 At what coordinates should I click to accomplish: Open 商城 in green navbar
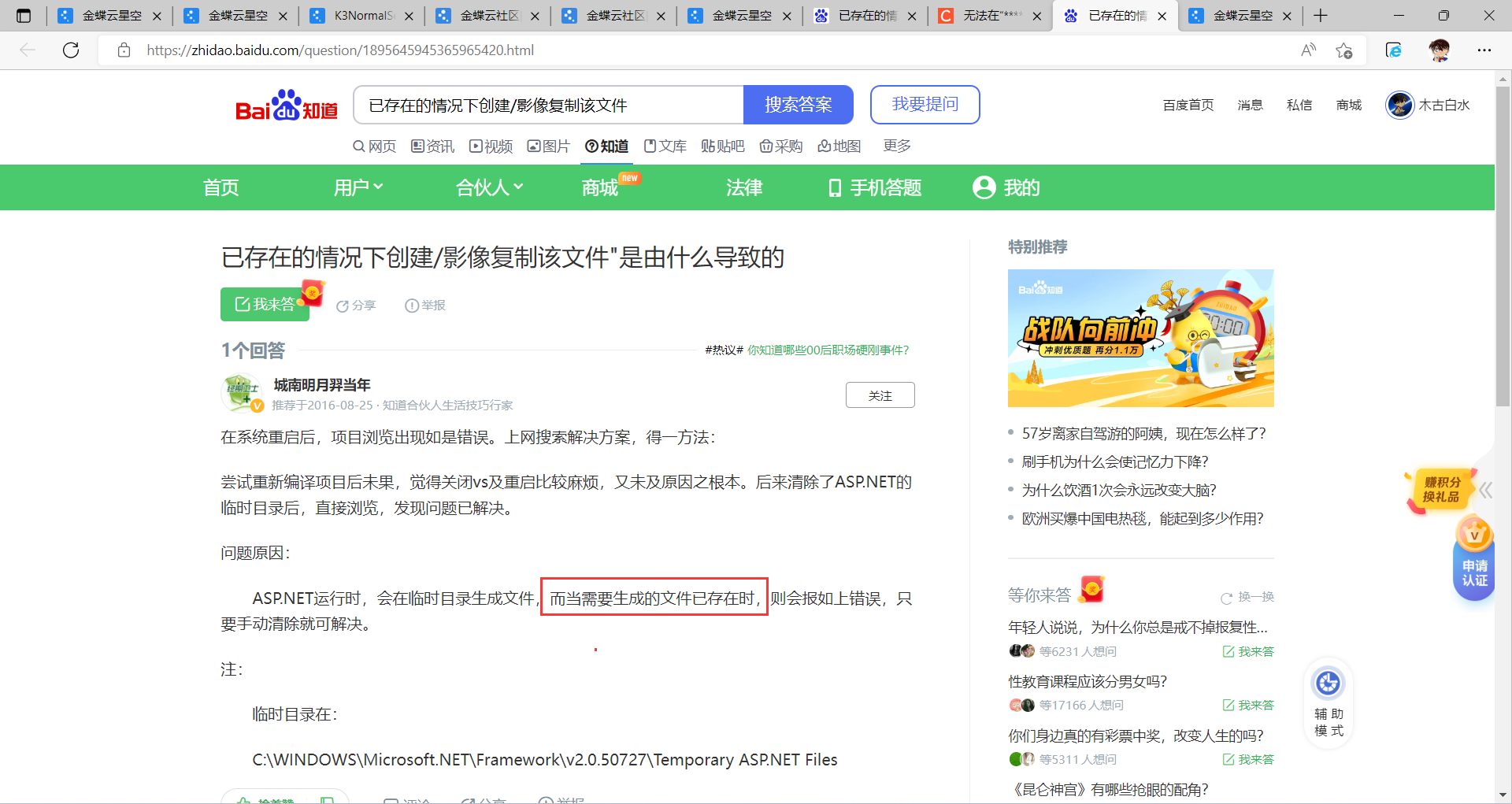(x=600, y=187)
